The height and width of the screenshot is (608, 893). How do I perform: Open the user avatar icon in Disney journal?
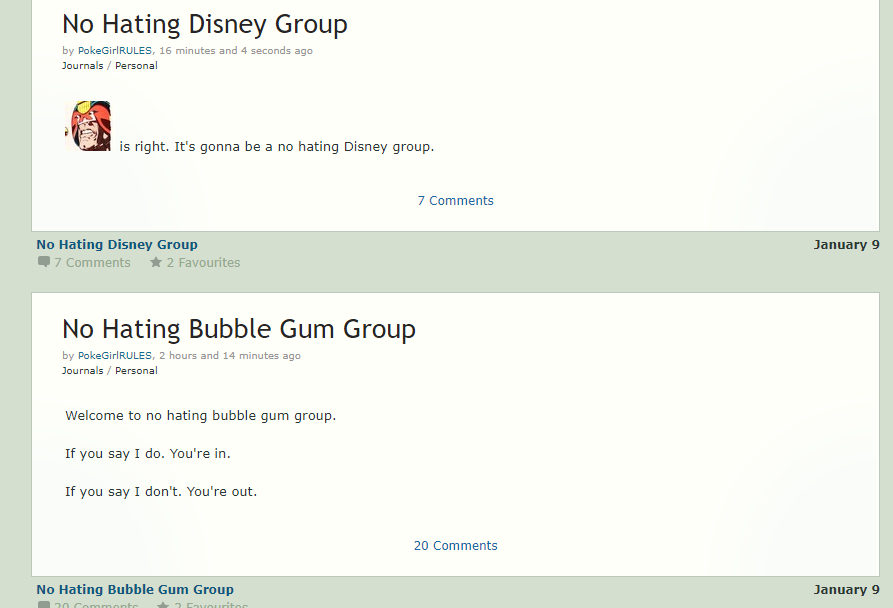click(88, 126)
